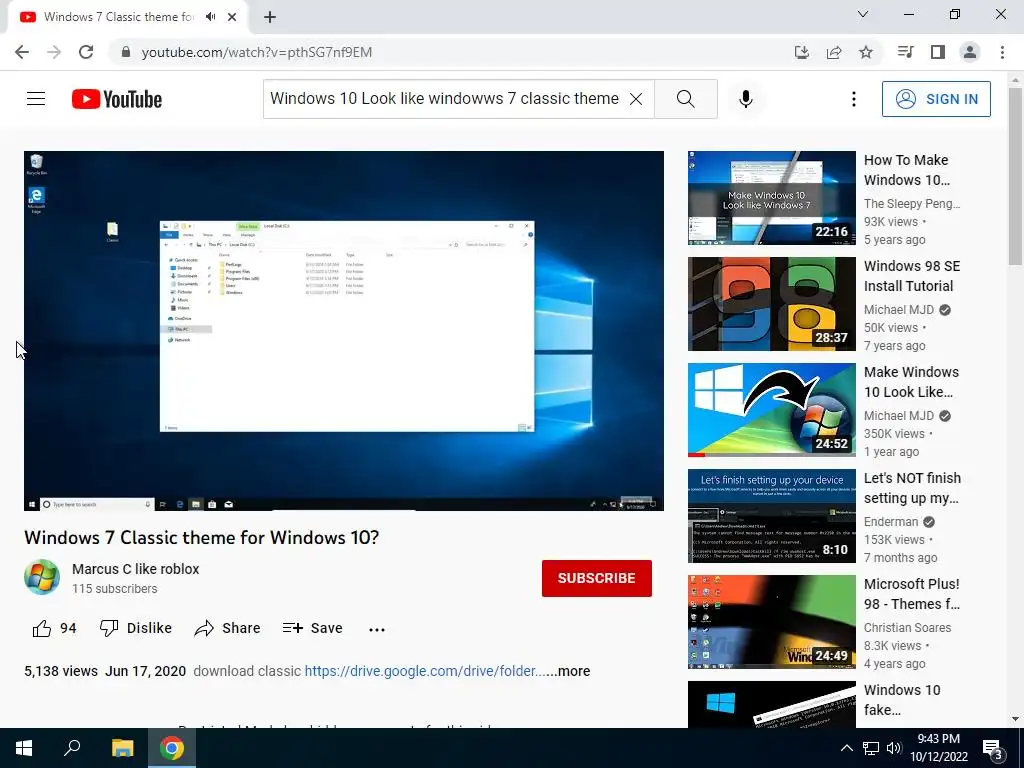Screen dimensions: 1024x768
Task: Open Windows 98 SE Install Tutorial thumbnail
Action: tap(771, 304)
